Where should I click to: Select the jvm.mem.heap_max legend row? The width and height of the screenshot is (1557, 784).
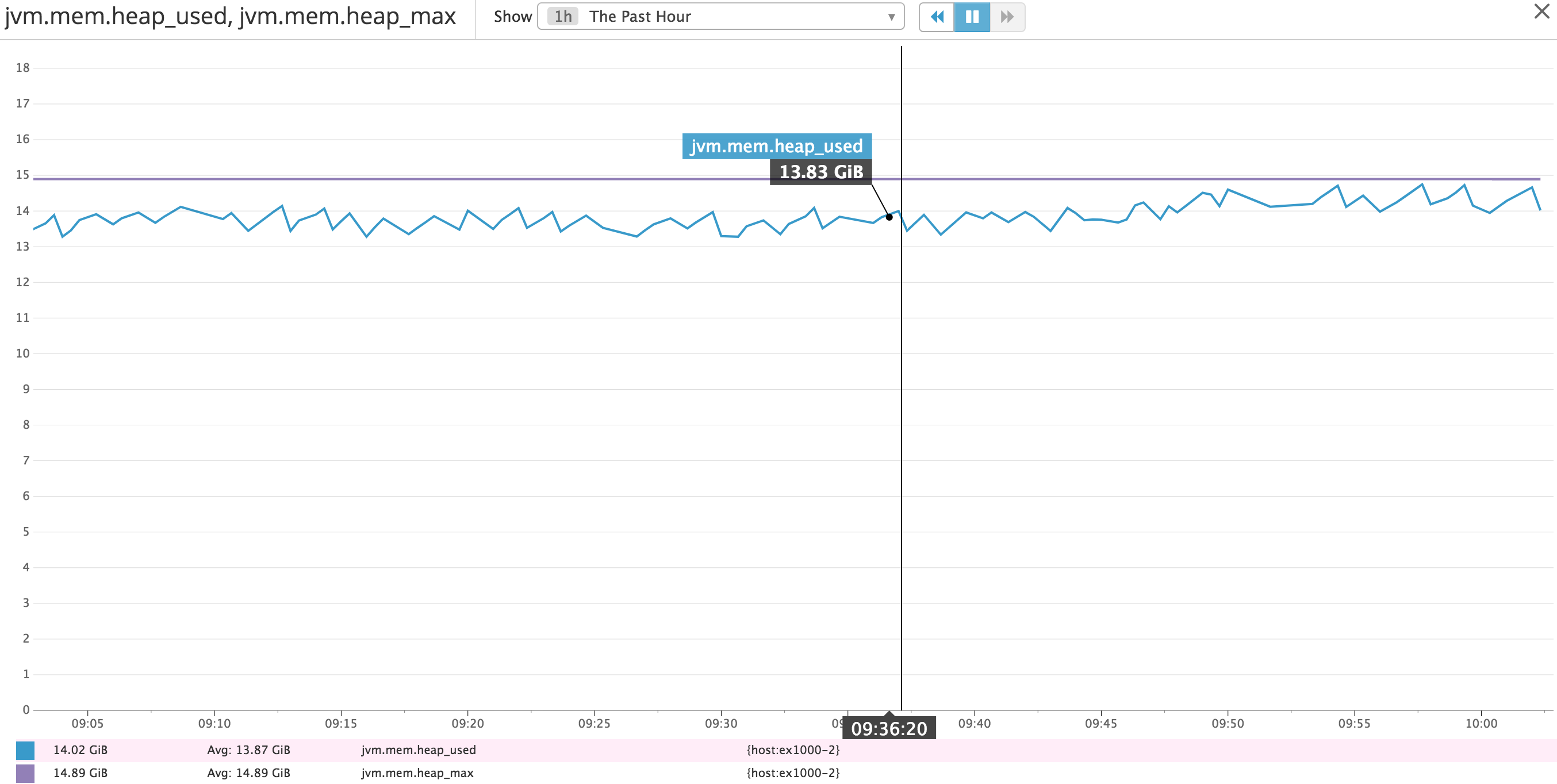pos(417,773)
